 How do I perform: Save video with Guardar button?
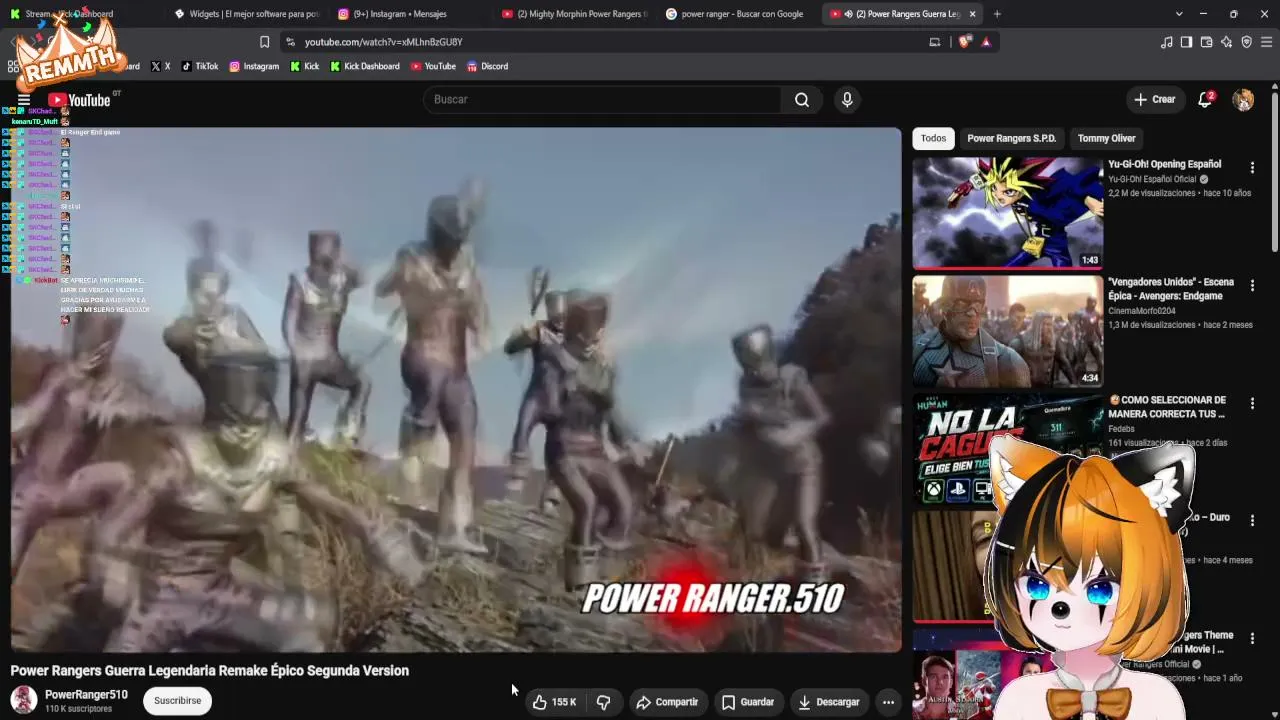pyautogui.click(x=748, y=702)
